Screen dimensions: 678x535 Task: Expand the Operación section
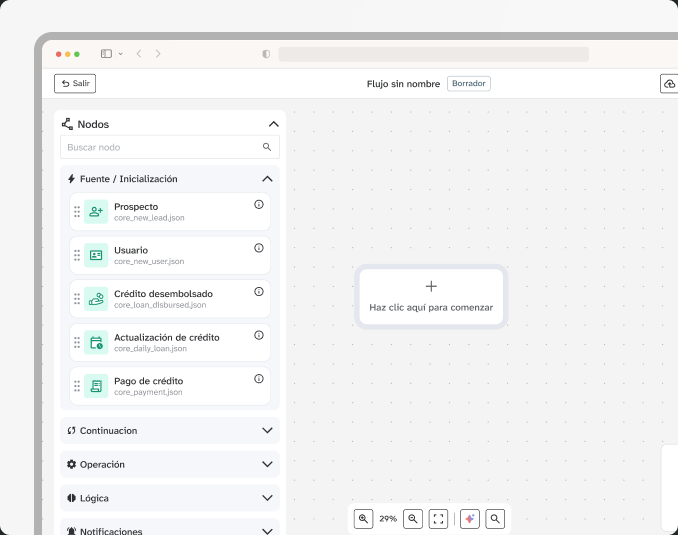point(267,464)
